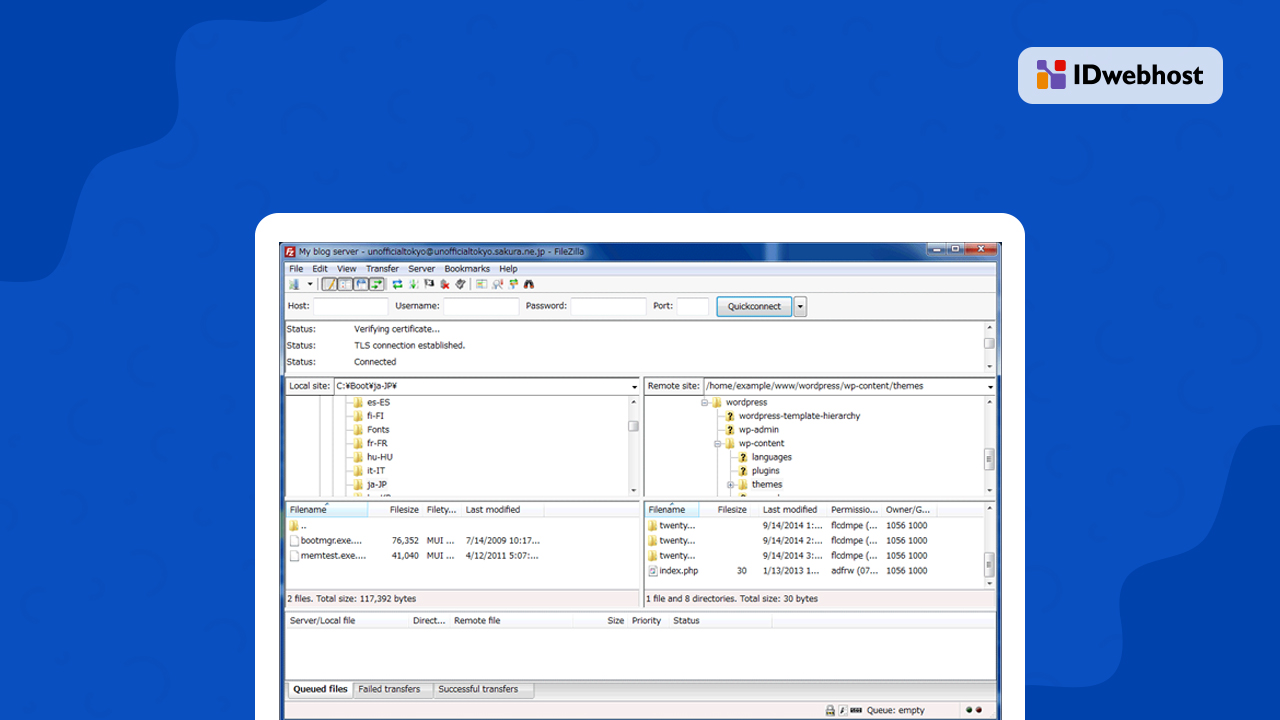Focus the Username input field

[x=481, y=307]
